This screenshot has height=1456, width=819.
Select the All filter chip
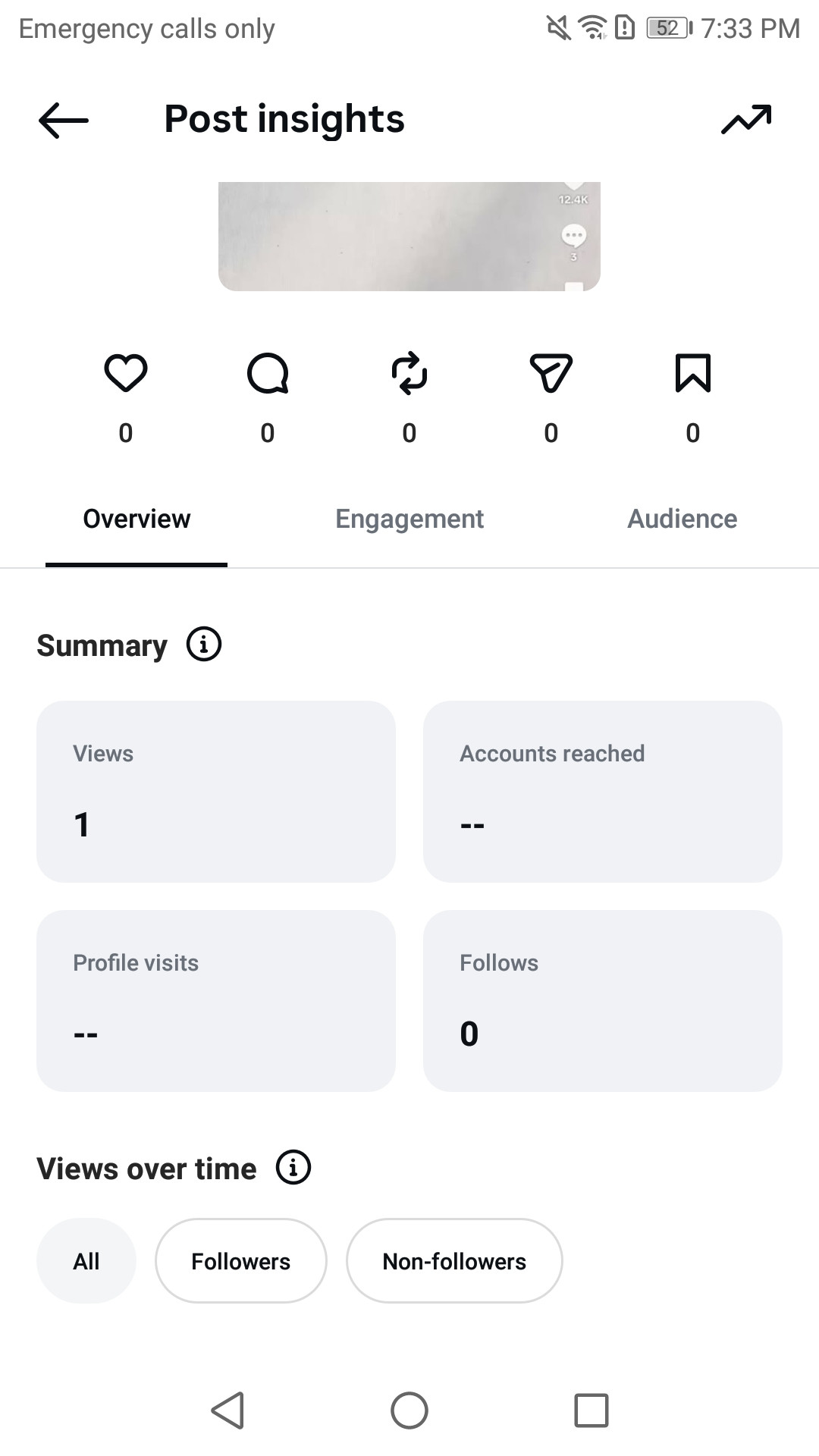(x=86, y=1261)
